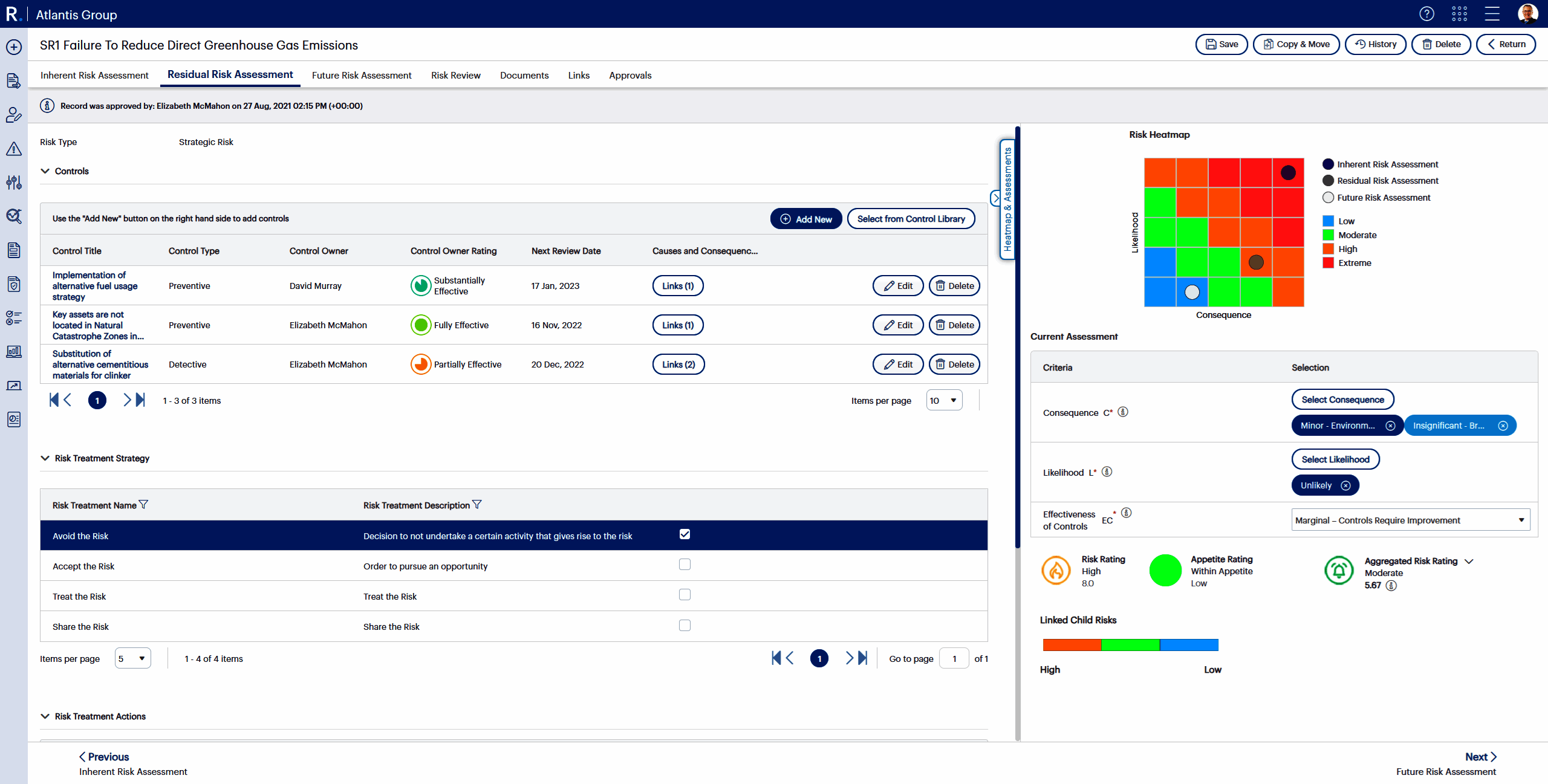Remove the Unlikely likelihood chip
Viewport: 1548px width, 784px height.
coord(1345,485)
